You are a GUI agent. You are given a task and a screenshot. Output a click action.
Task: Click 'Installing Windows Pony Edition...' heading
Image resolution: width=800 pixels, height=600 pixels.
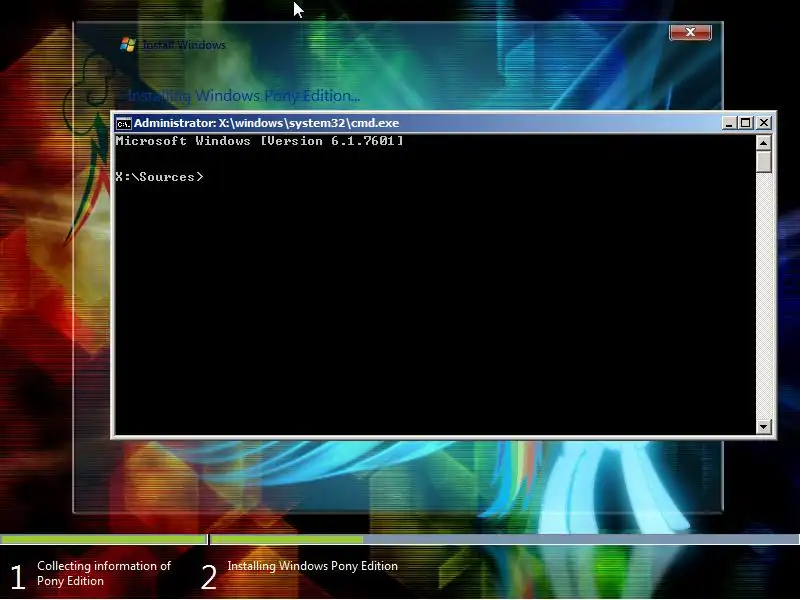click(244, 95)
